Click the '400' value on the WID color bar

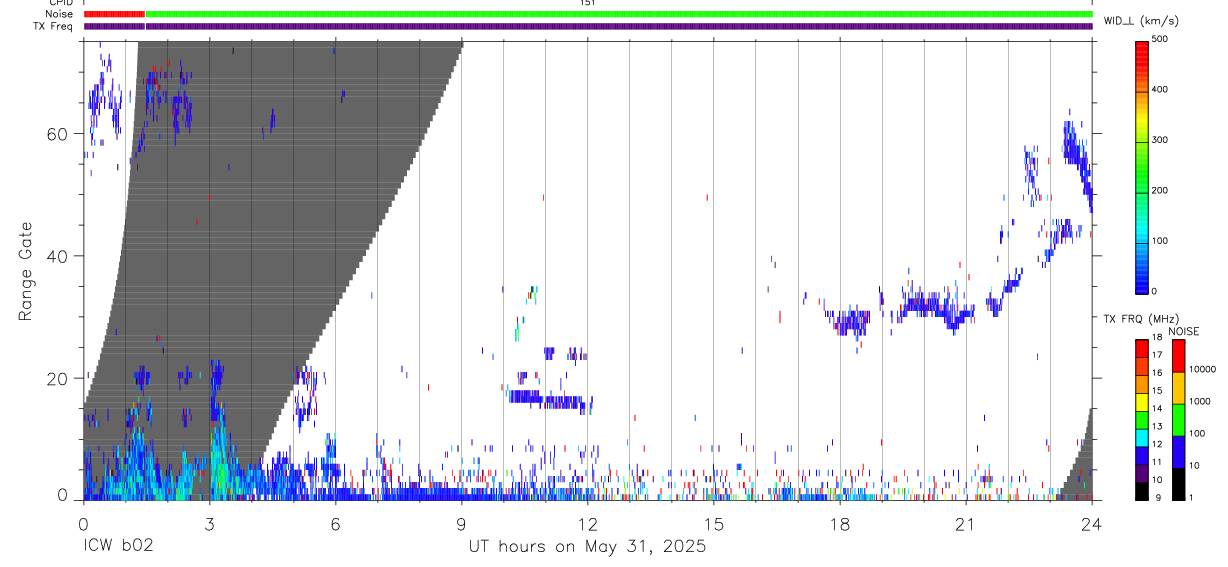(x=1160, y=90)
